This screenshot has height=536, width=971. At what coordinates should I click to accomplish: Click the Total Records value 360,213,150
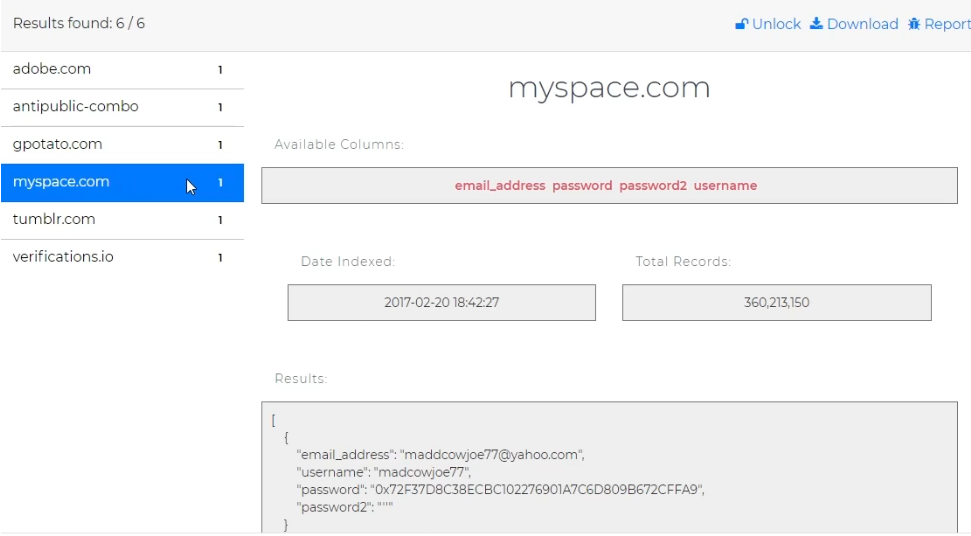point(777,303)
